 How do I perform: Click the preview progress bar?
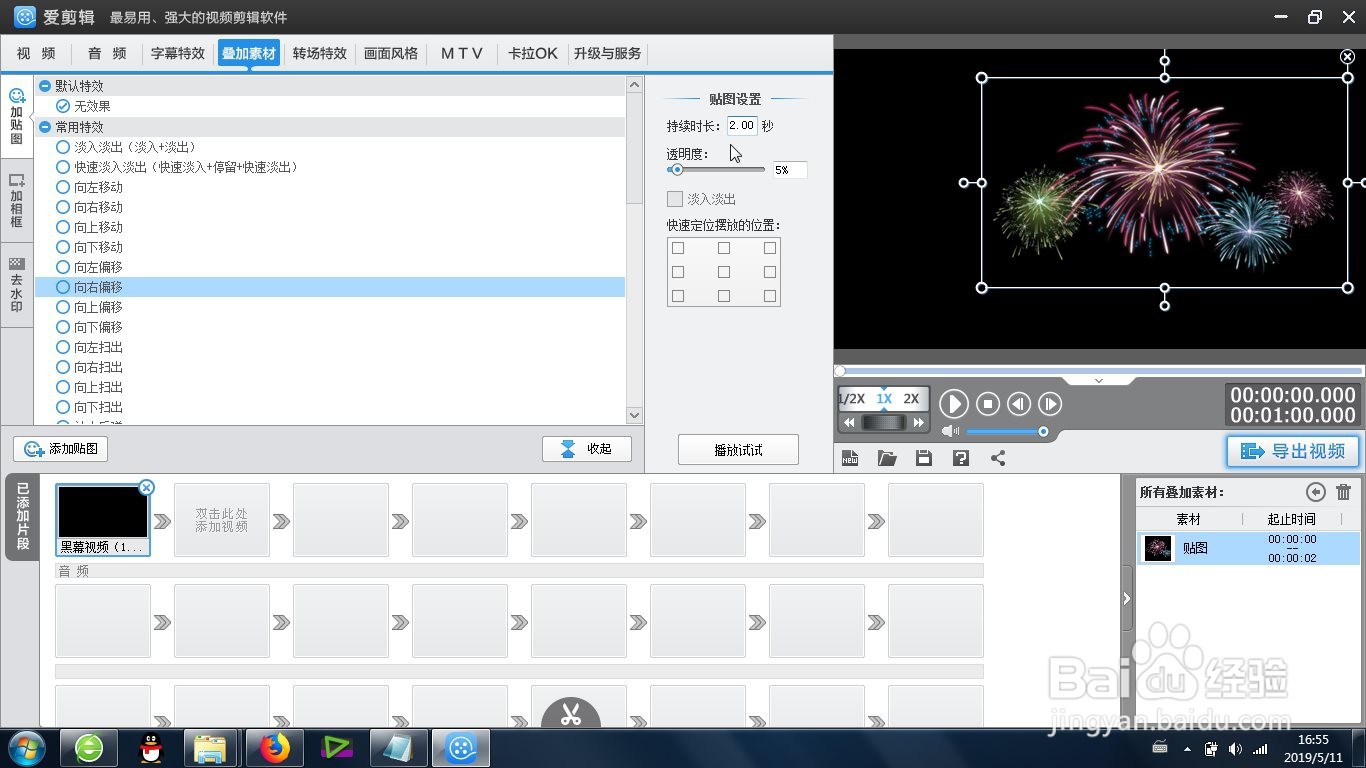(x=1099, y=371)
